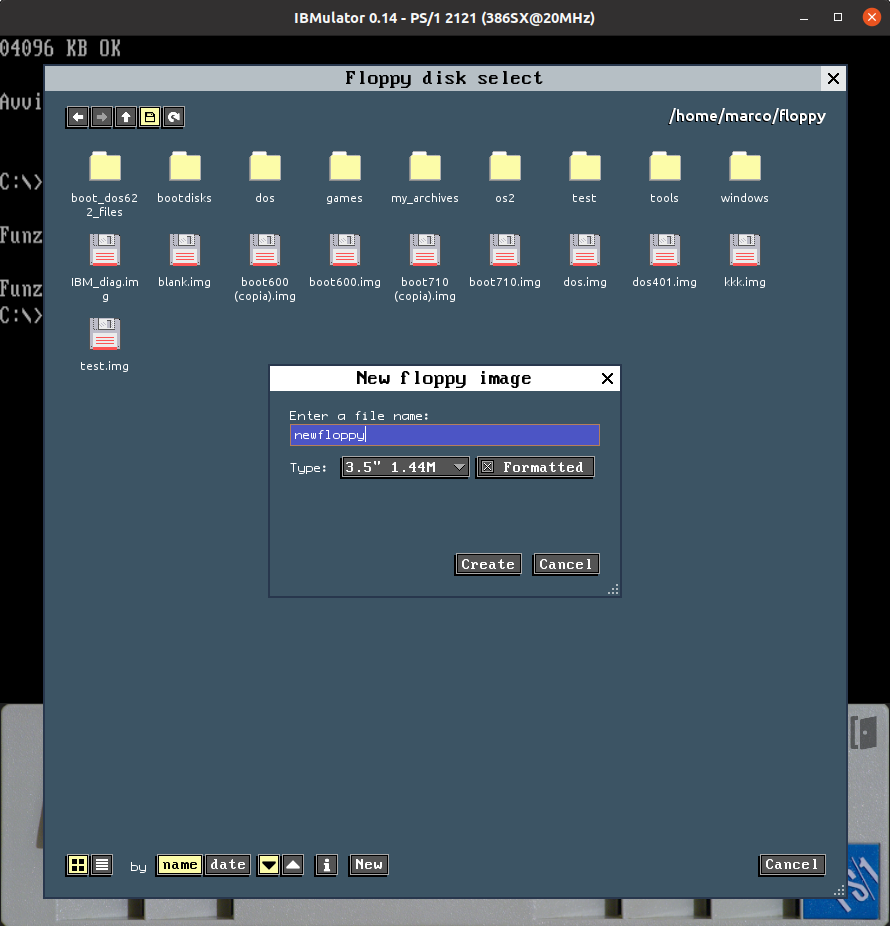Open the test folder
Viewport: 890px width, 926px height.
coord(585,177)
